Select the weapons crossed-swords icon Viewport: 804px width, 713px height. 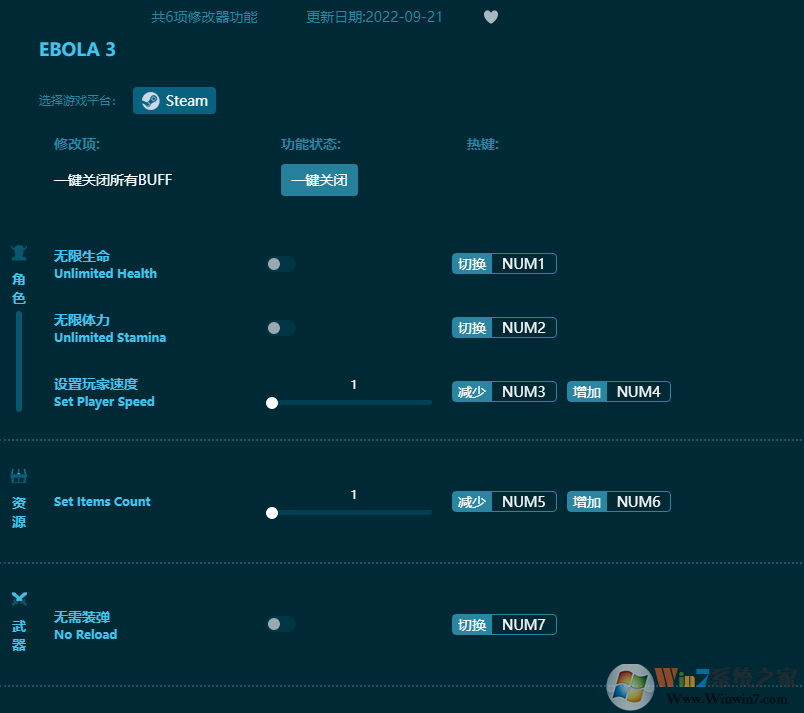tap(19, 599)
